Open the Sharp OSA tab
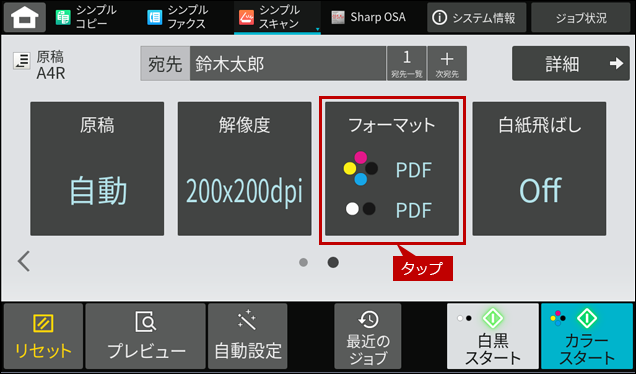This screenshot has height=374, width=636. 369,17
